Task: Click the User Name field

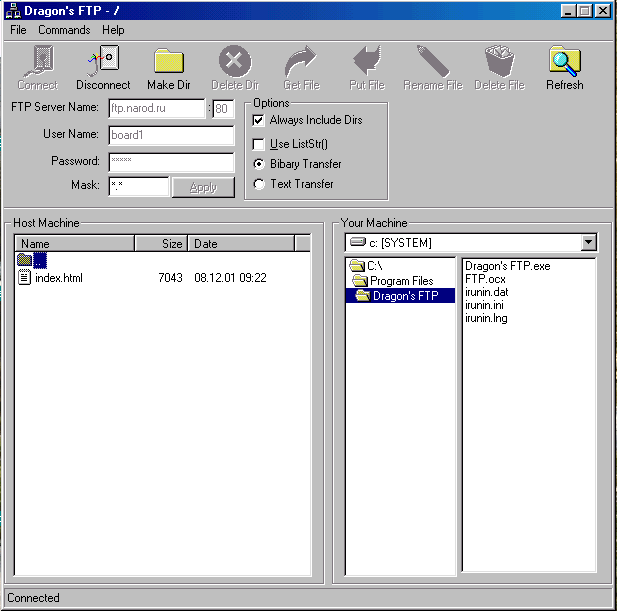Action: pos(171,135)
